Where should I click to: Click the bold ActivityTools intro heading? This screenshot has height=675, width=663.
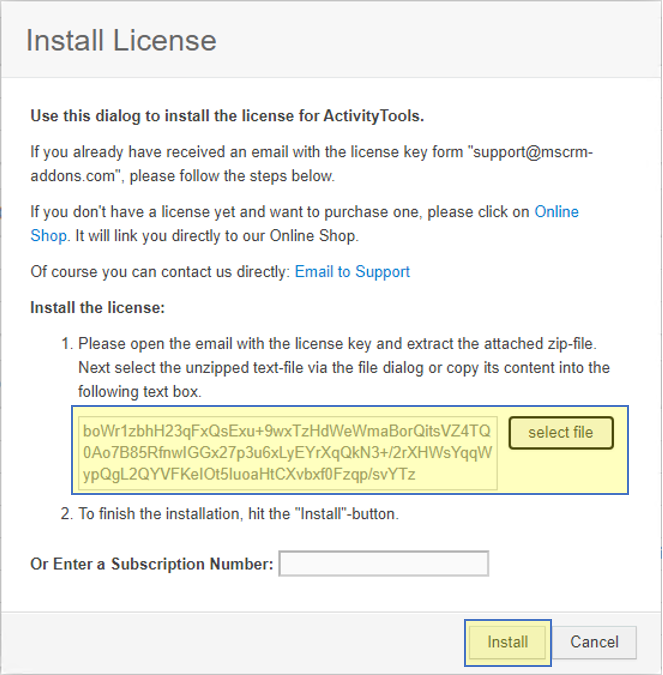click(x=228, y=116)
